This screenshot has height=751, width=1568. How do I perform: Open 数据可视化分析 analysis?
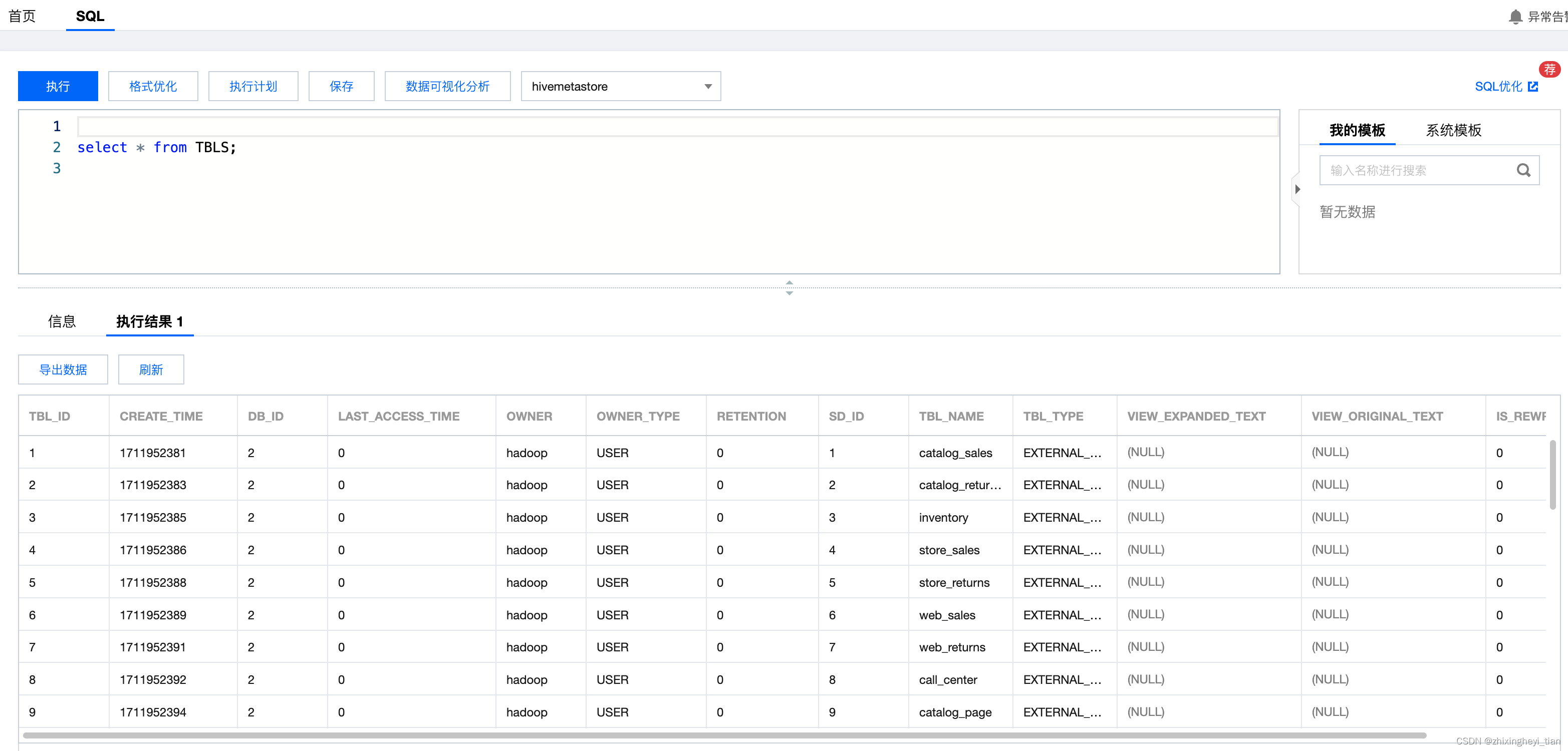[447, 86]
